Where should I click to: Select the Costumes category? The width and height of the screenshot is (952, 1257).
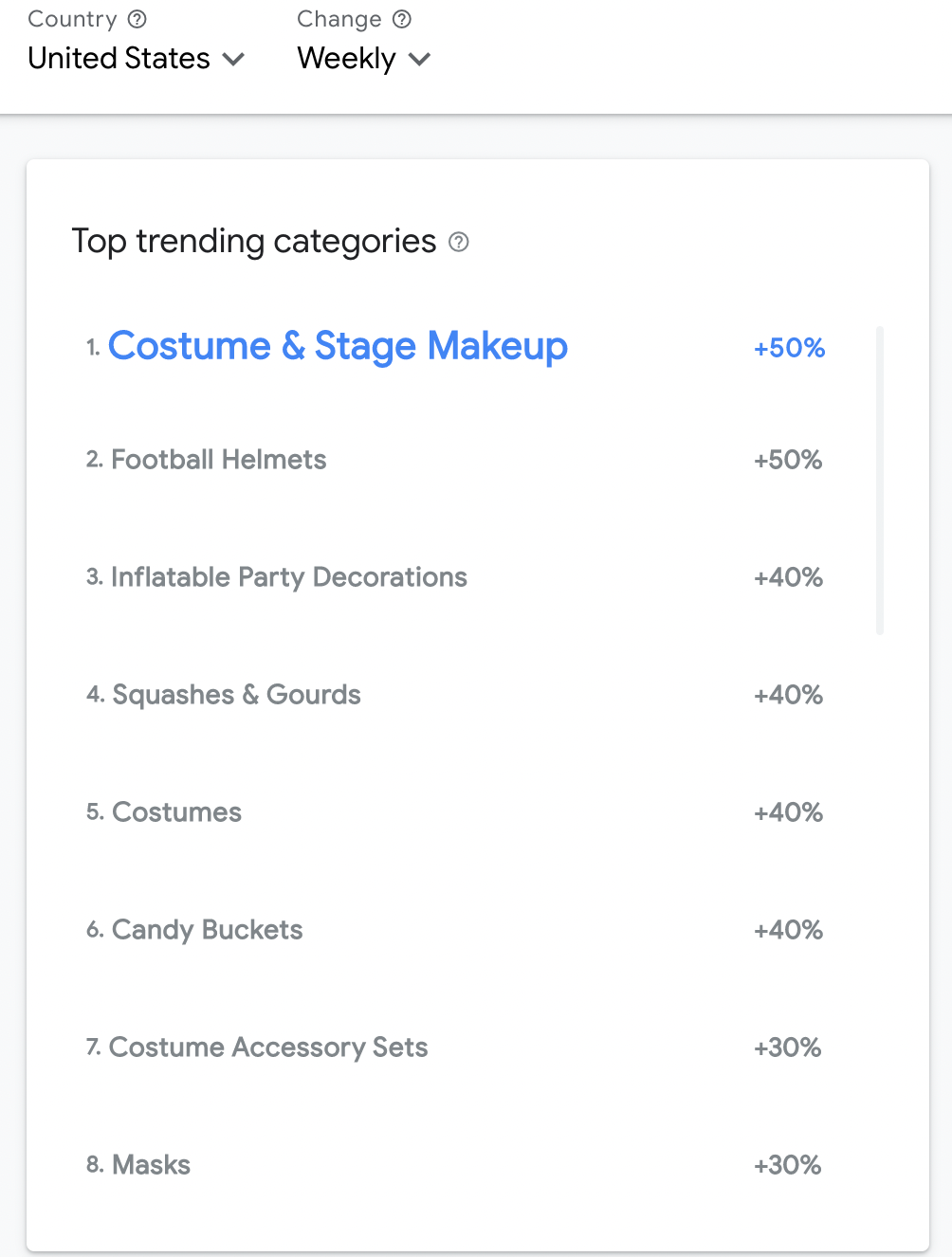click(176, 812)
